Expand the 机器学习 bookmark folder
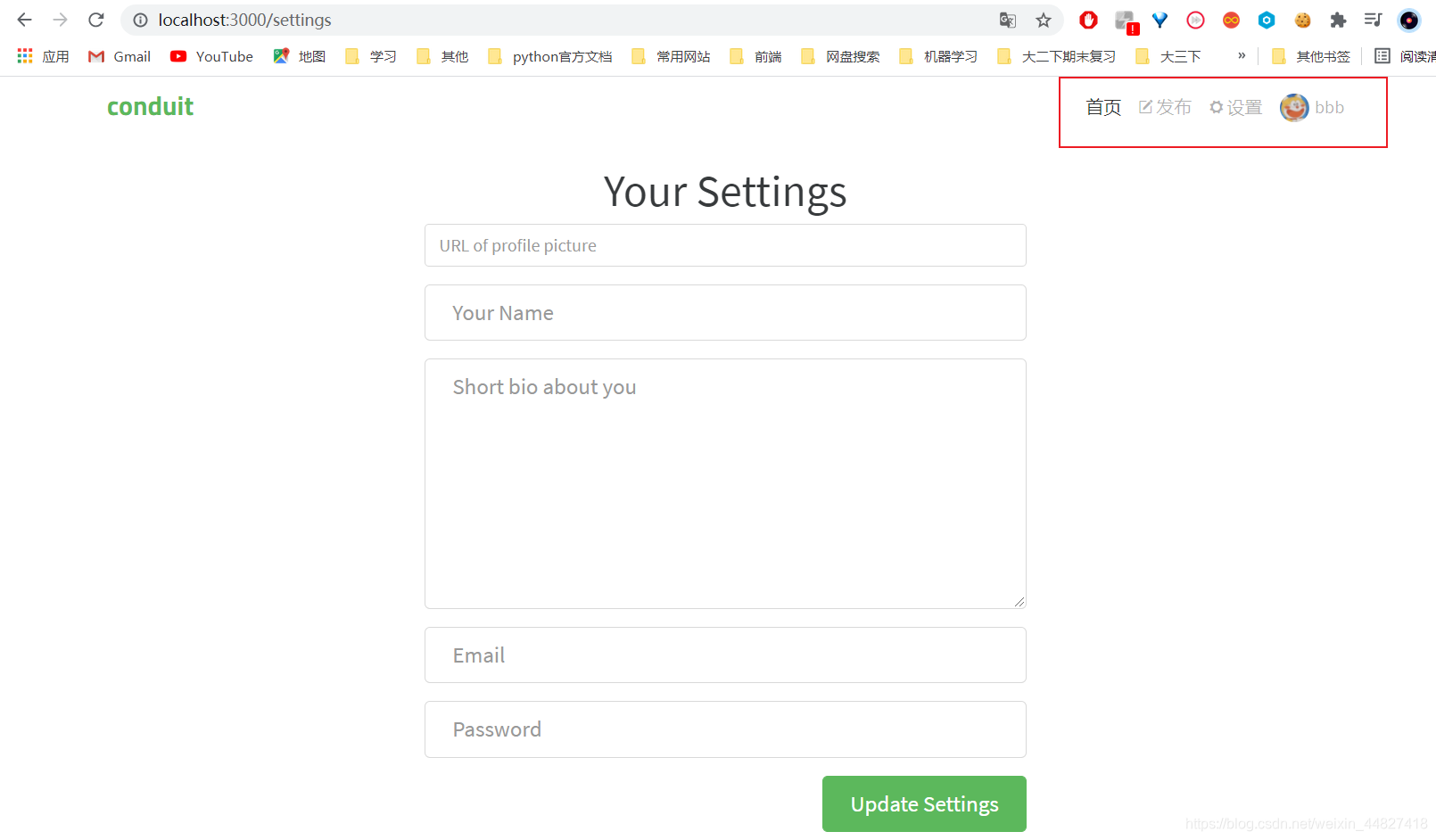Image resolution: width=1436 pixels, height=840 pixels. pos(938,56)
